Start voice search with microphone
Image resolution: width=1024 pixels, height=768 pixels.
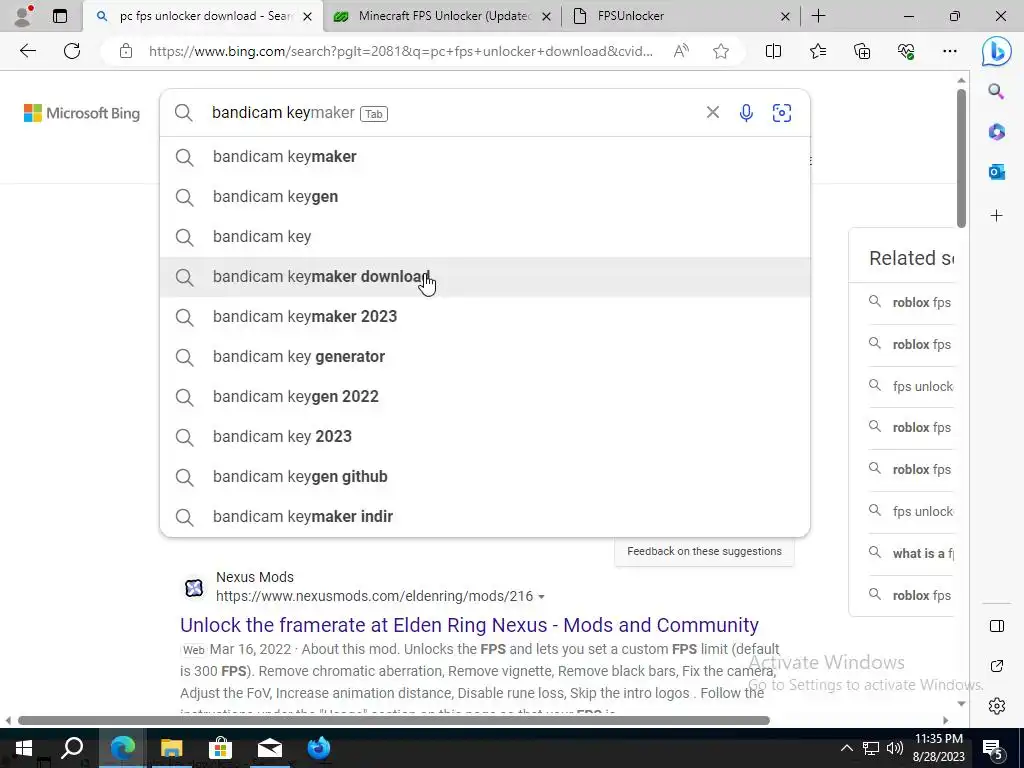[x=746, y=113]
